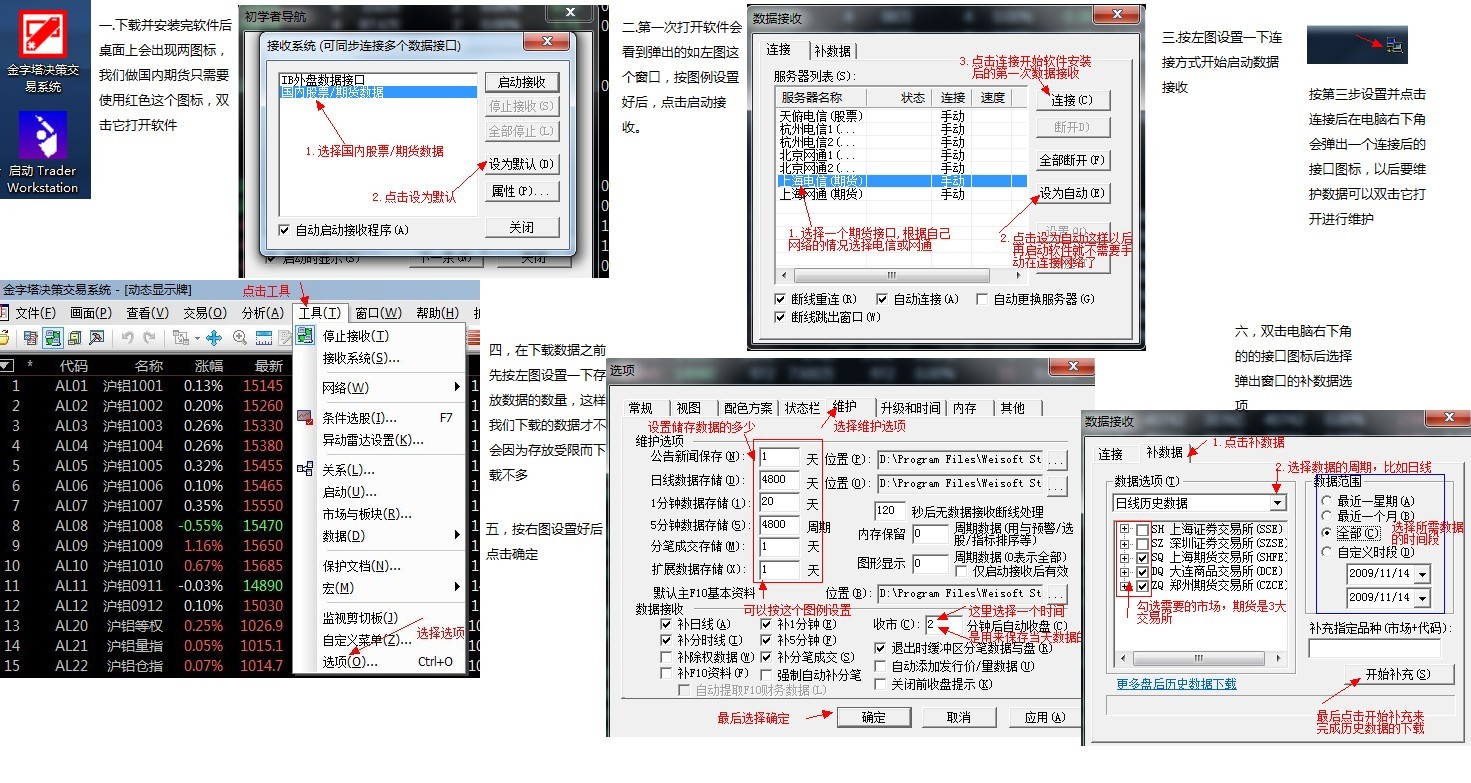Screen dimensions: 1471x783
Task: Click 开始补充(S) button
Action: pos(1397,674)
